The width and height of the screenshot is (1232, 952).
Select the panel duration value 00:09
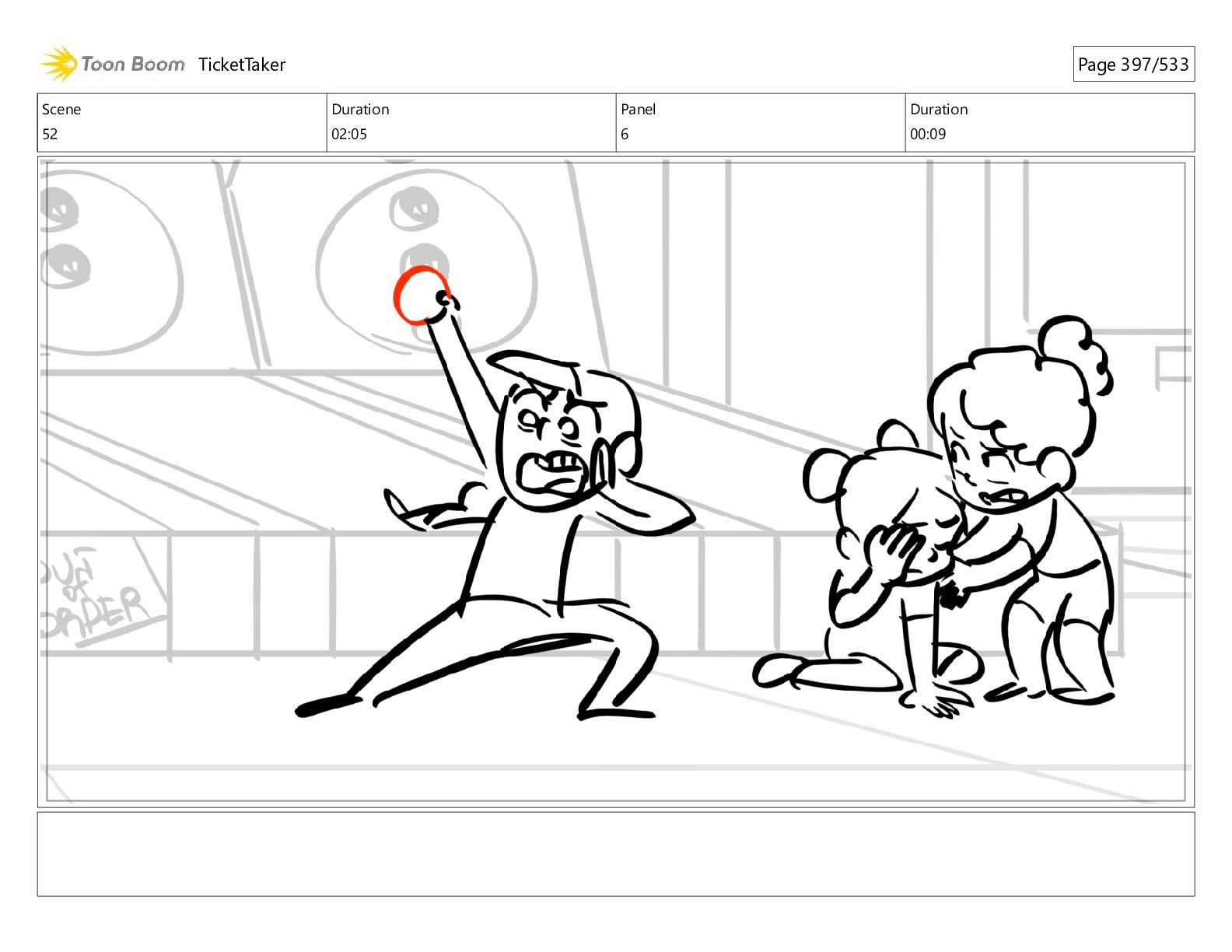click(928, 134)
